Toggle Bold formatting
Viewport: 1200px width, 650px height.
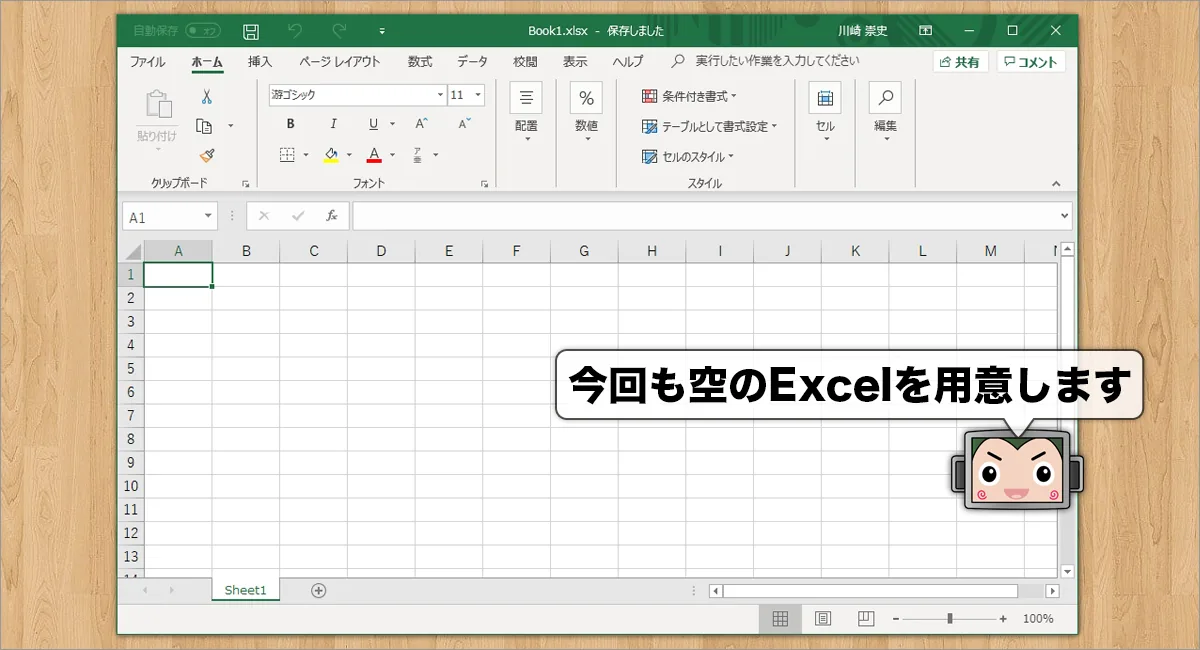(291, 124)
